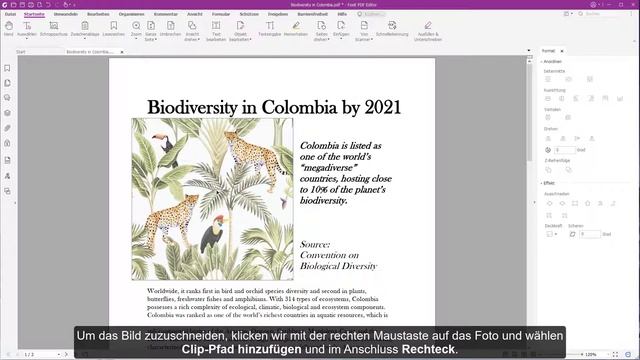Open the Datei menu
Screen dimensions: 640x360
tap(10, 14)
